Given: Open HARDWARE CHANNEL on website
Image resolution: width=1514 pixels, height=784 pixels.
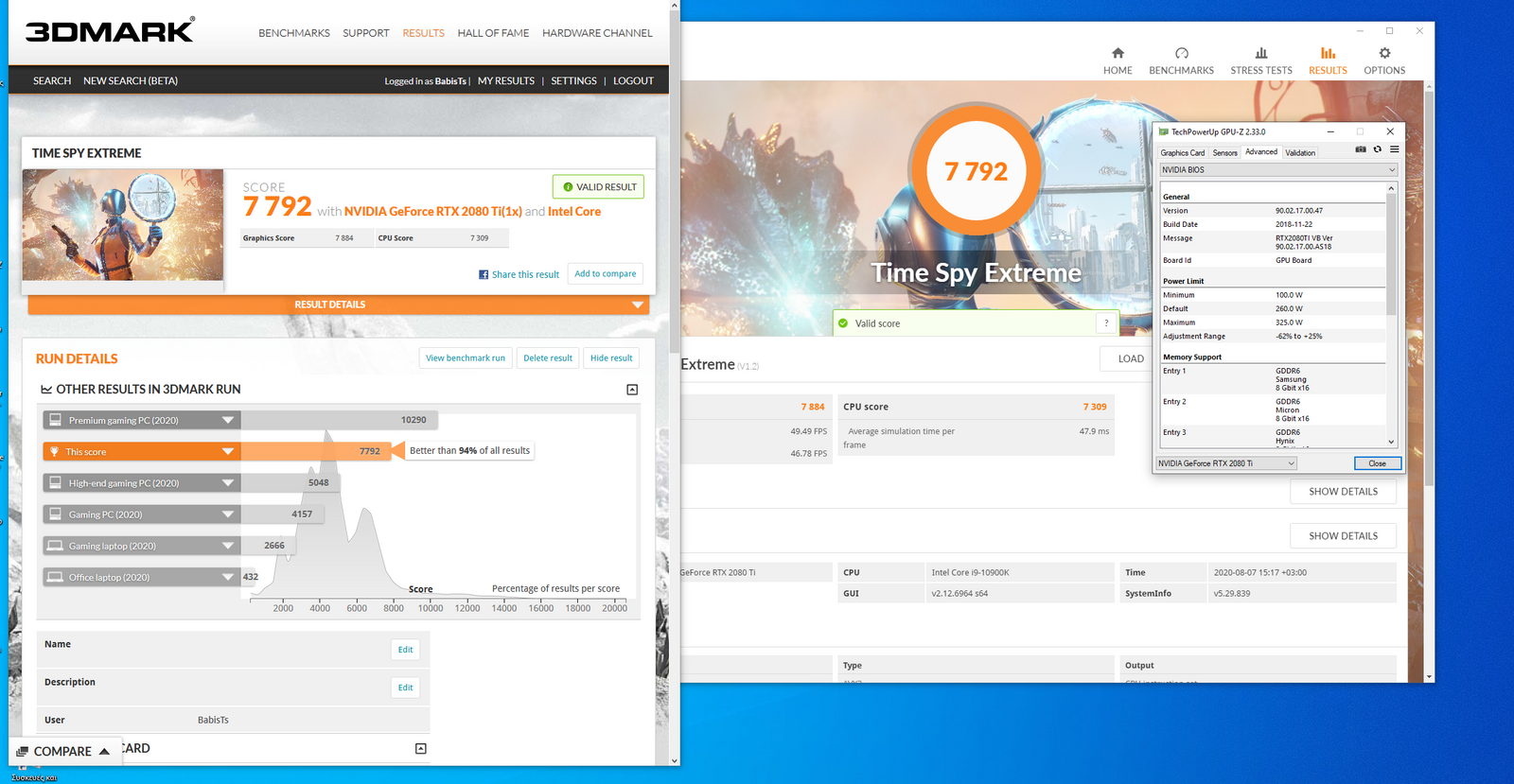Looking at the screenshot, I should [597, 33].
